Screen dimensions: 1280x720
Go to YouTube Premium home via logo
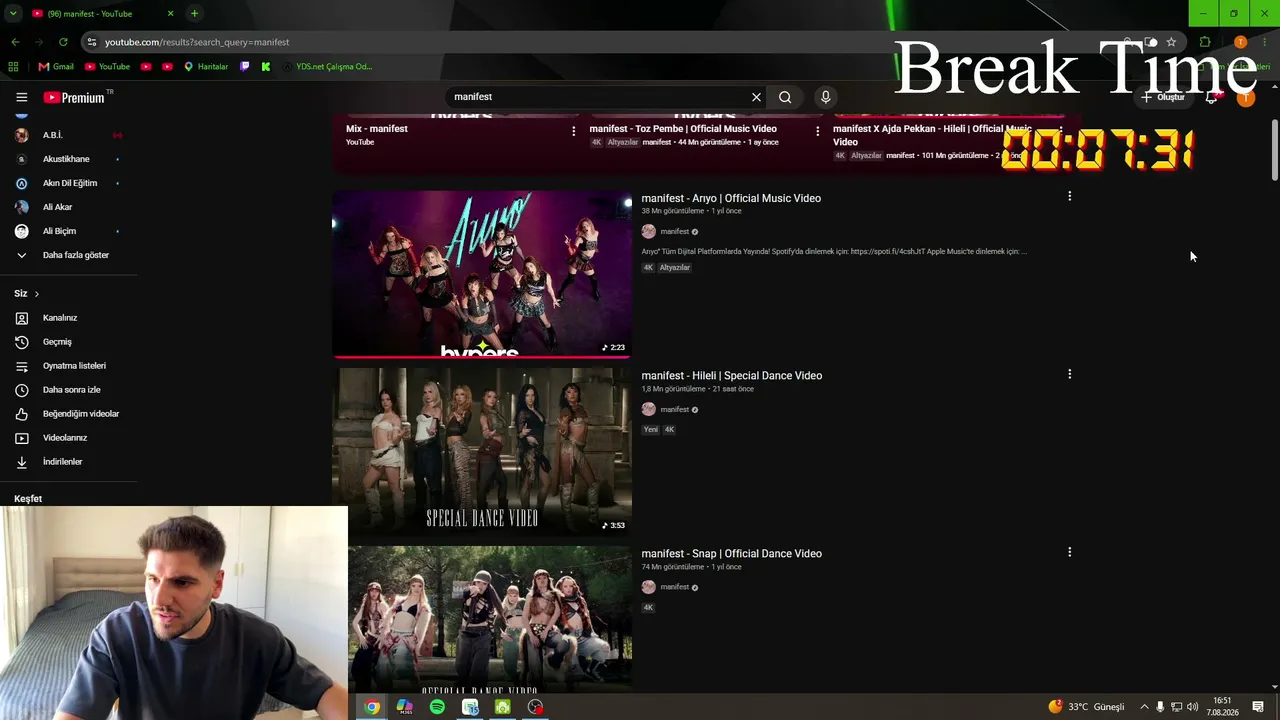74,97
